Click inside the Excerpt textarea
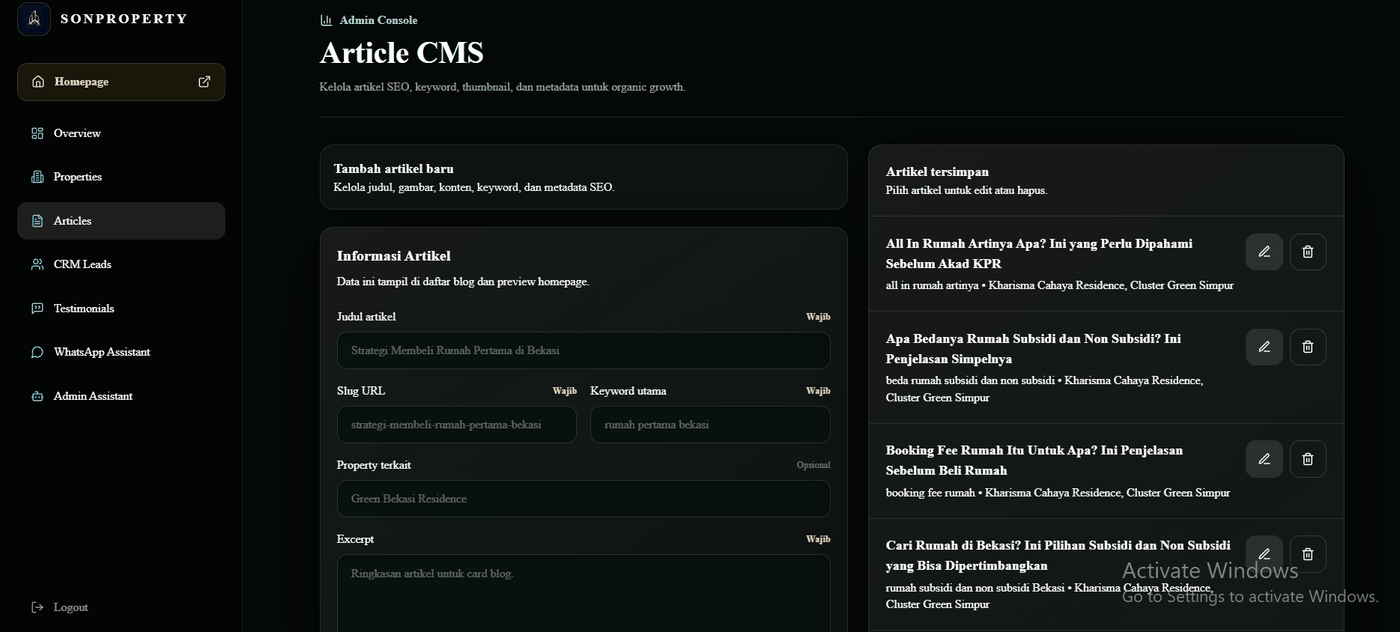 tap(583, 593)
